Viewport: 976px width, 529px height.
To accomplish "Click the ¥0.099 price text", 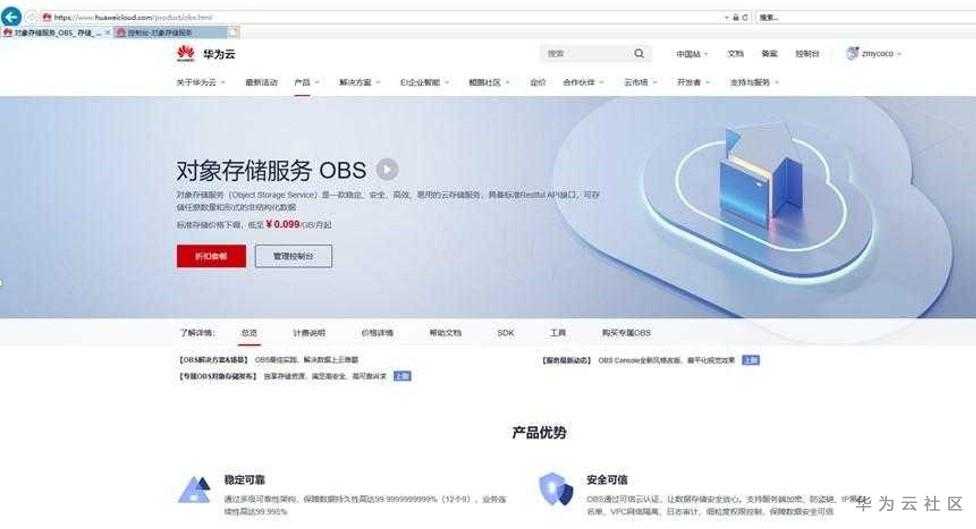I will [x=283, y=224].
